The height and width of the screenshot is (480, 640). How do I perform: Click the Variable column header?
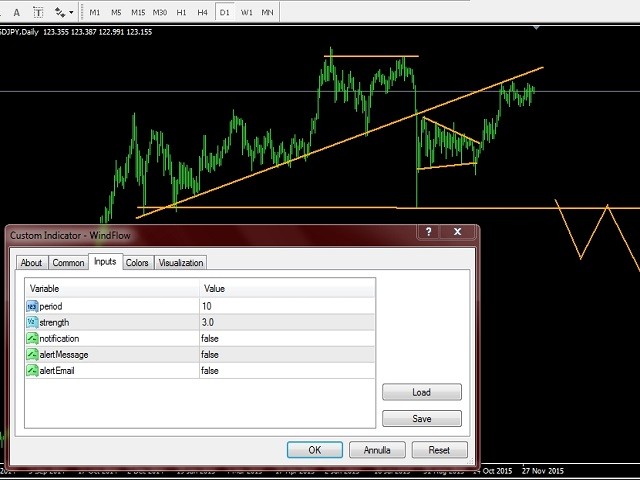112,289
